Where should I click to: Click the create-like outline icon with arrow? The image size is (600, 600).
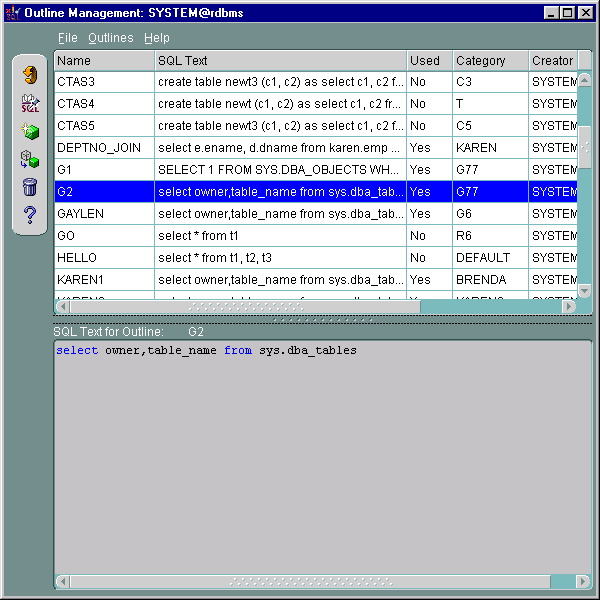[x=29, y=159]
